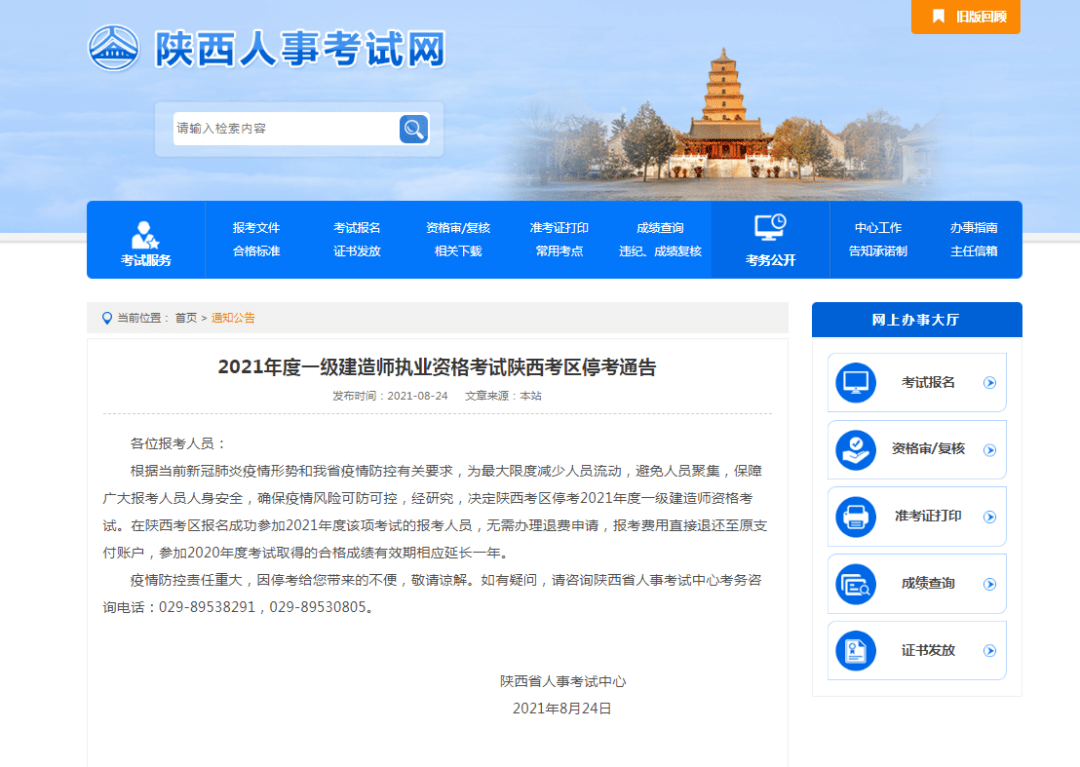1080x767 pixels.
Task: Click the 考务公开 monitor icon
Action: (x=769, y=228)
